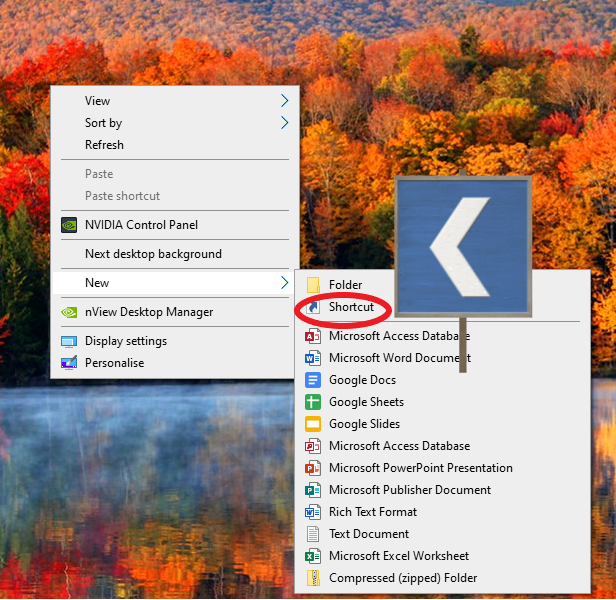Click the second Microsoft Access Database icon
Screen dimensions: 616x600
tap(313, 446)
